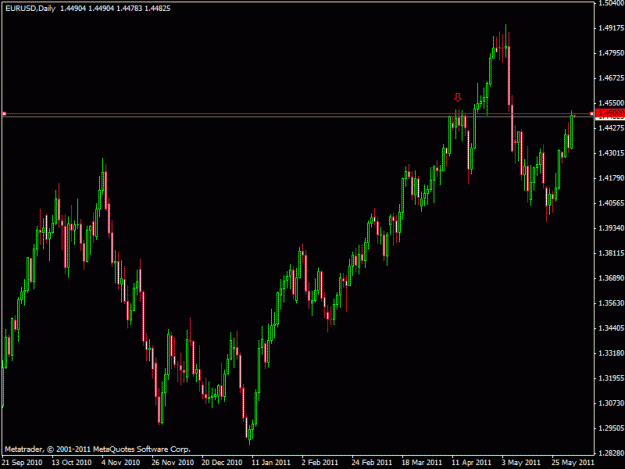Click the 20 Dec 2010 date label
Image resolution: width=625 pixels, height=469 pixels.
click(x=222, y=463)
